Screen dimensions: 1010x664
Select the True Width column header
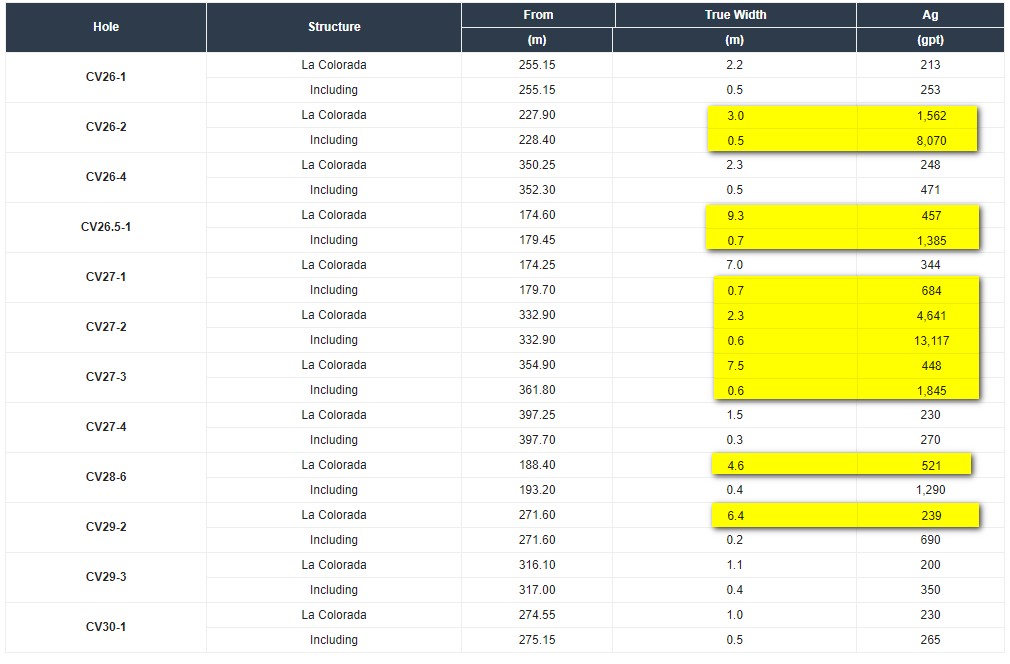click(736, 15)
